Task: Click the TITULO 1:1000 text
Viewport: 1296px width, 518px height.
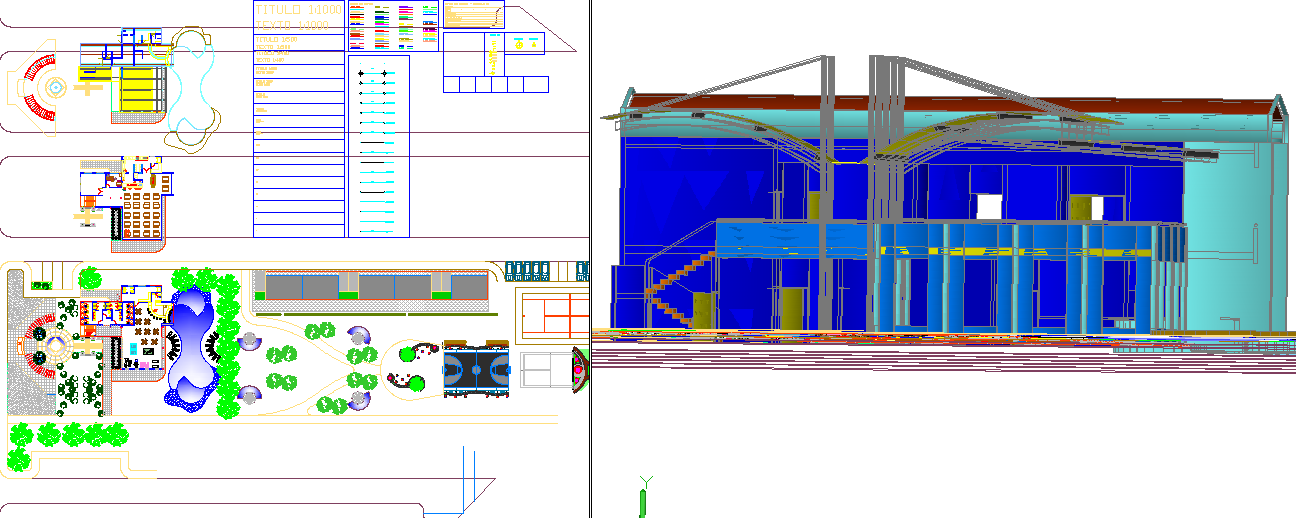Action: coord(298,9)
